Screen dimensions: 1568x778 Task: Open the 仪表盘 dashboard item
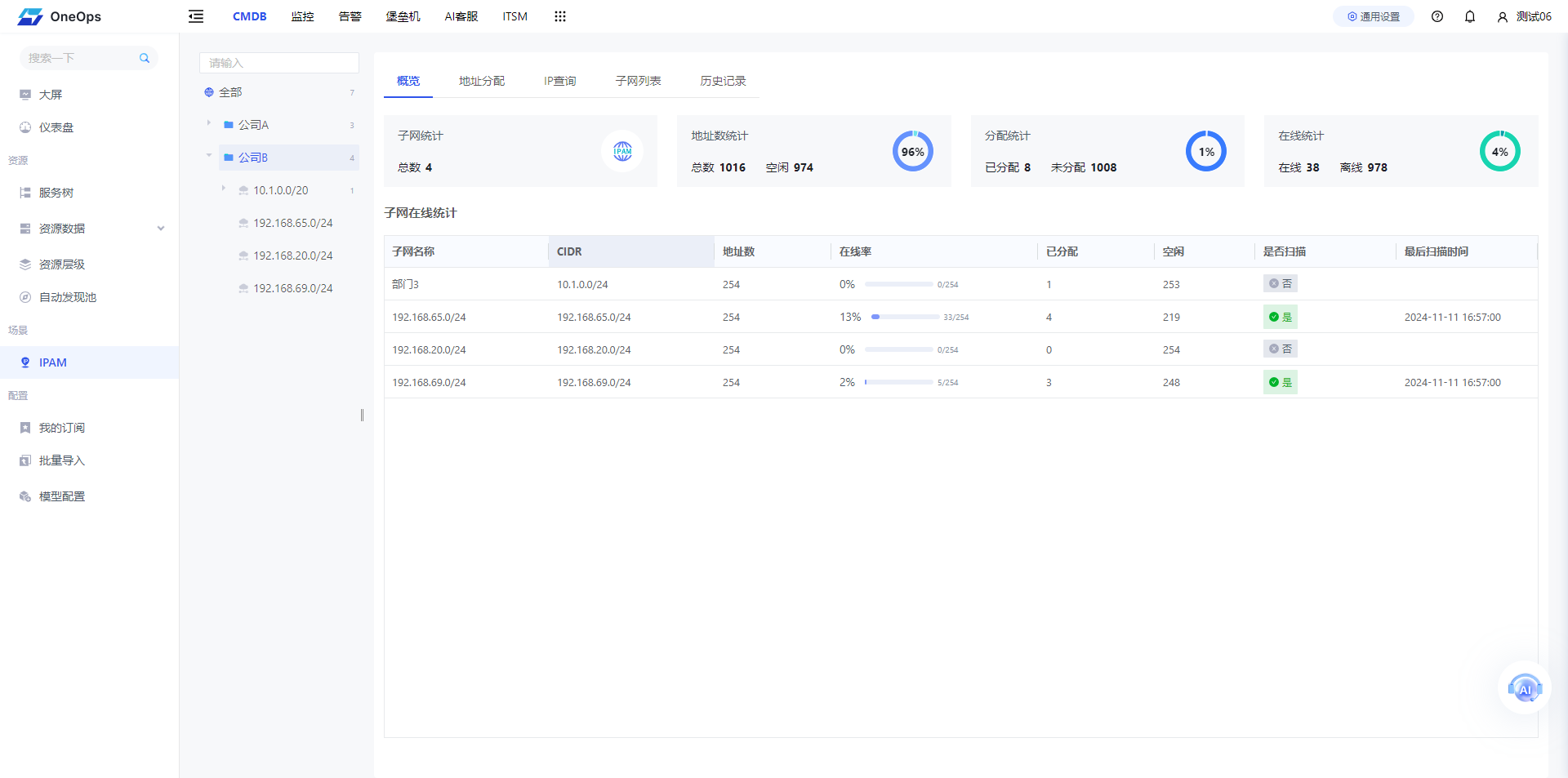pos(89,127)
